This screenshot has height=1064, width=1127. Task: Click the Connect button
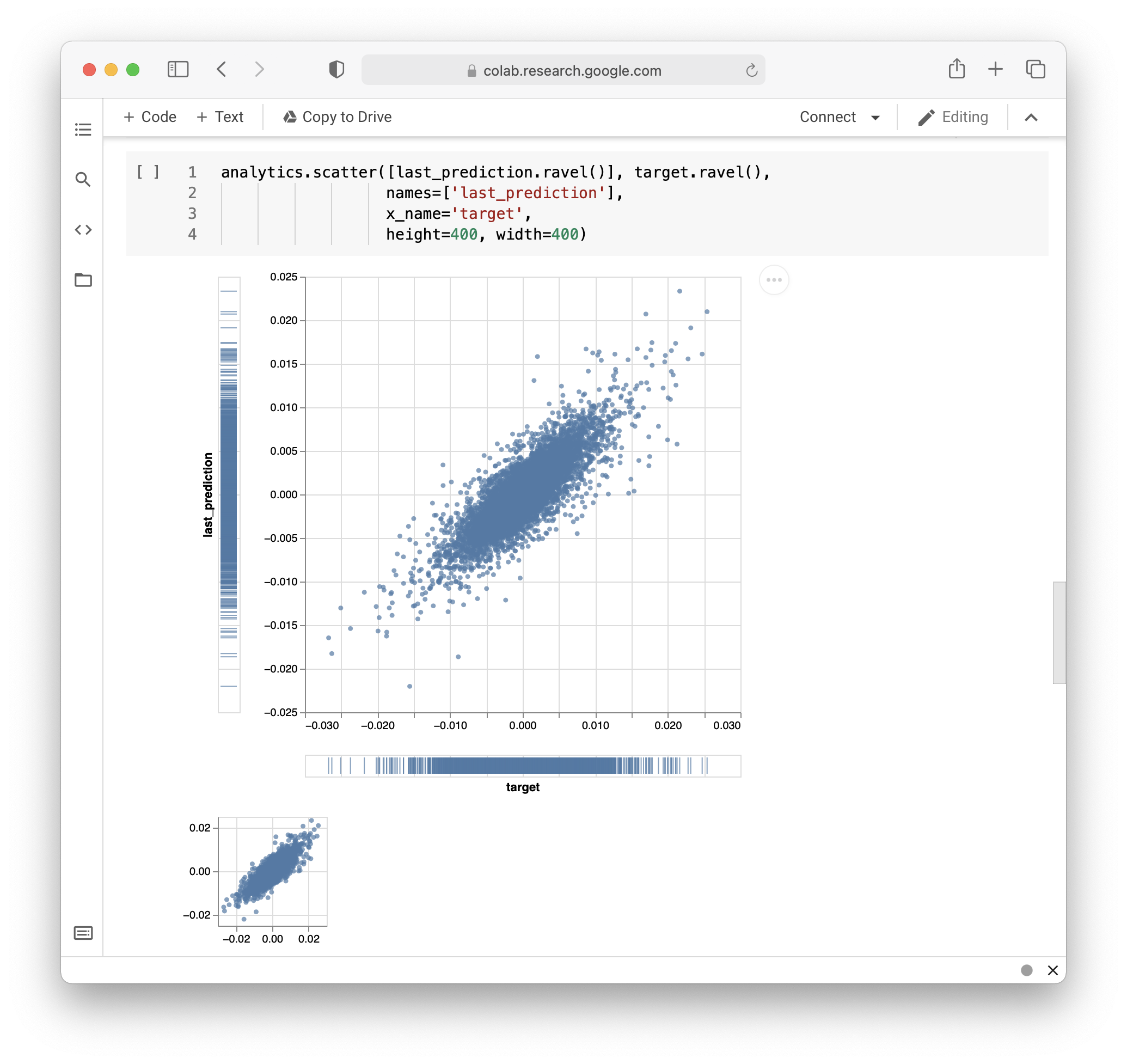click(828, 117)
